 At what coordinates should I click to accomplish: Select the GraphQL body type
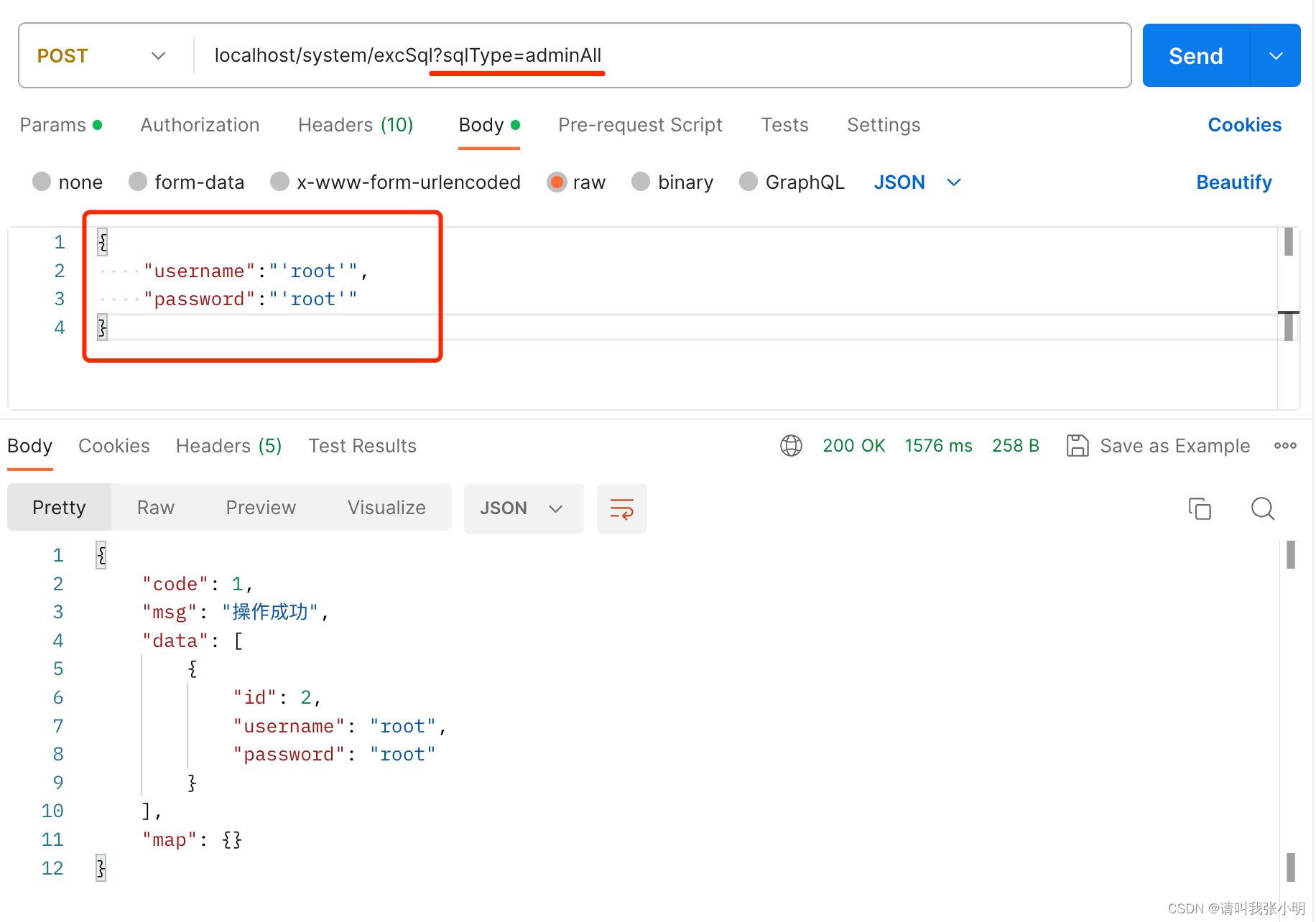pyautogui.click(x=792, y=182)
